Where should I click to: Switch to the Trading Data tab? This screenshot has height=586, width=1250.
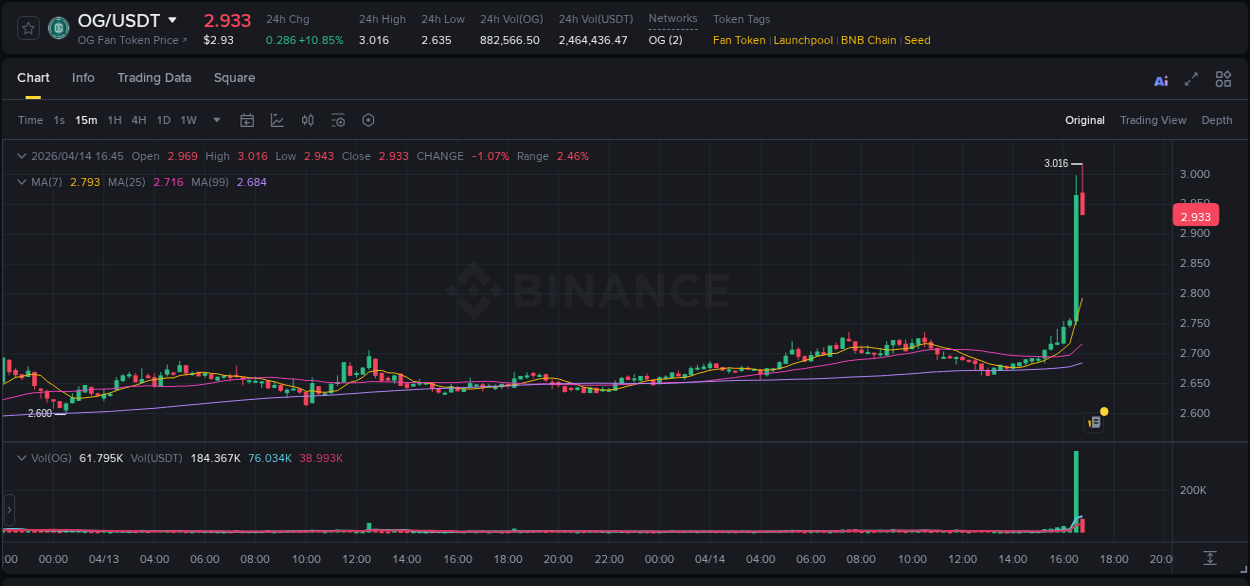point(154,77)
